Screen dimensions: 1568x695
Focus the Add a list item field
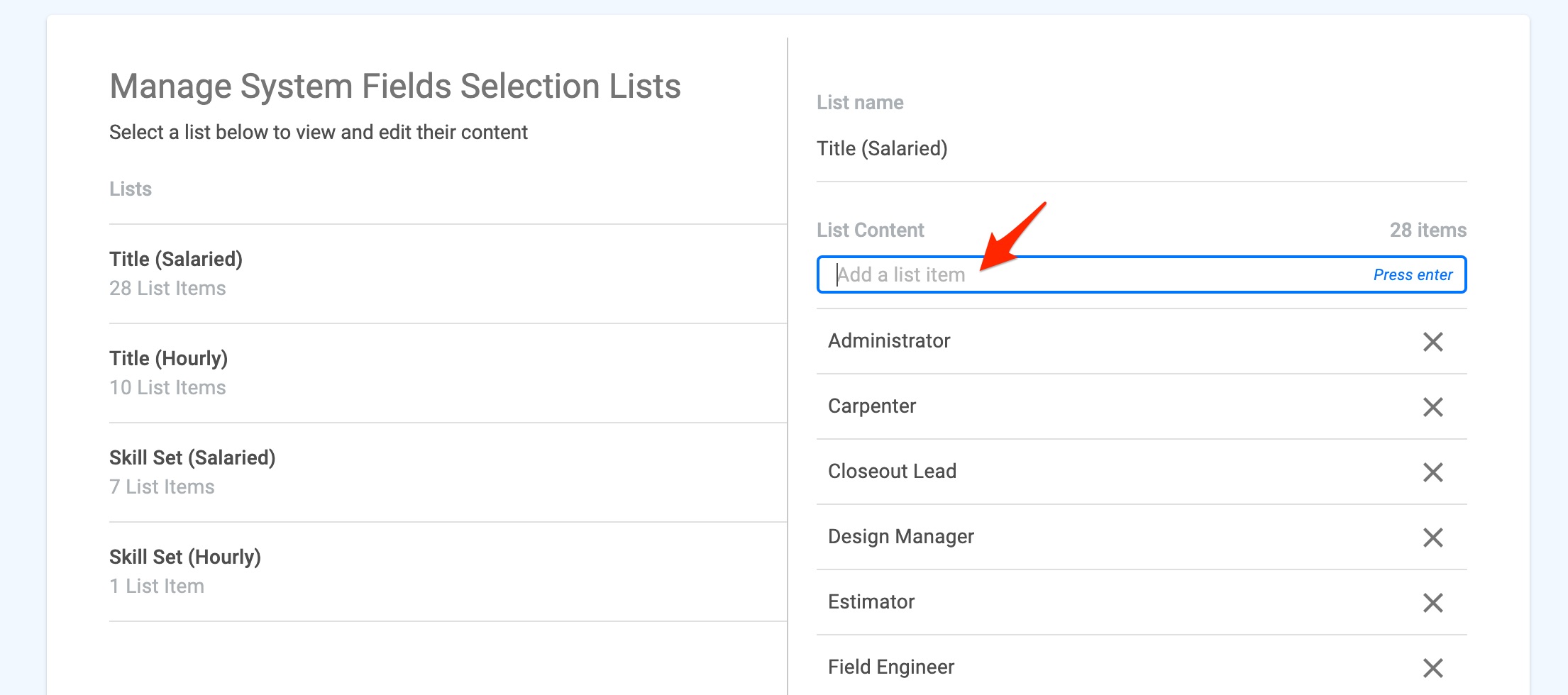click(1142, 274)
